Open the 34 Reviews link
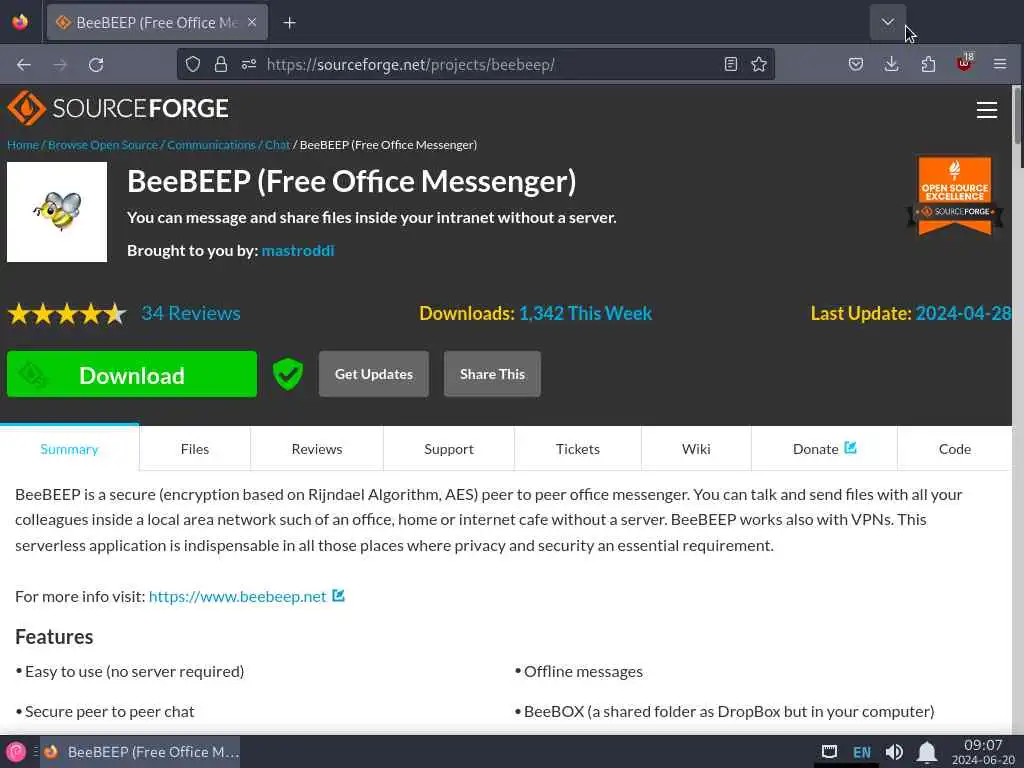The width and height of the screenshot is (1024, 768). pyautogui.click(x=191, y=313)
